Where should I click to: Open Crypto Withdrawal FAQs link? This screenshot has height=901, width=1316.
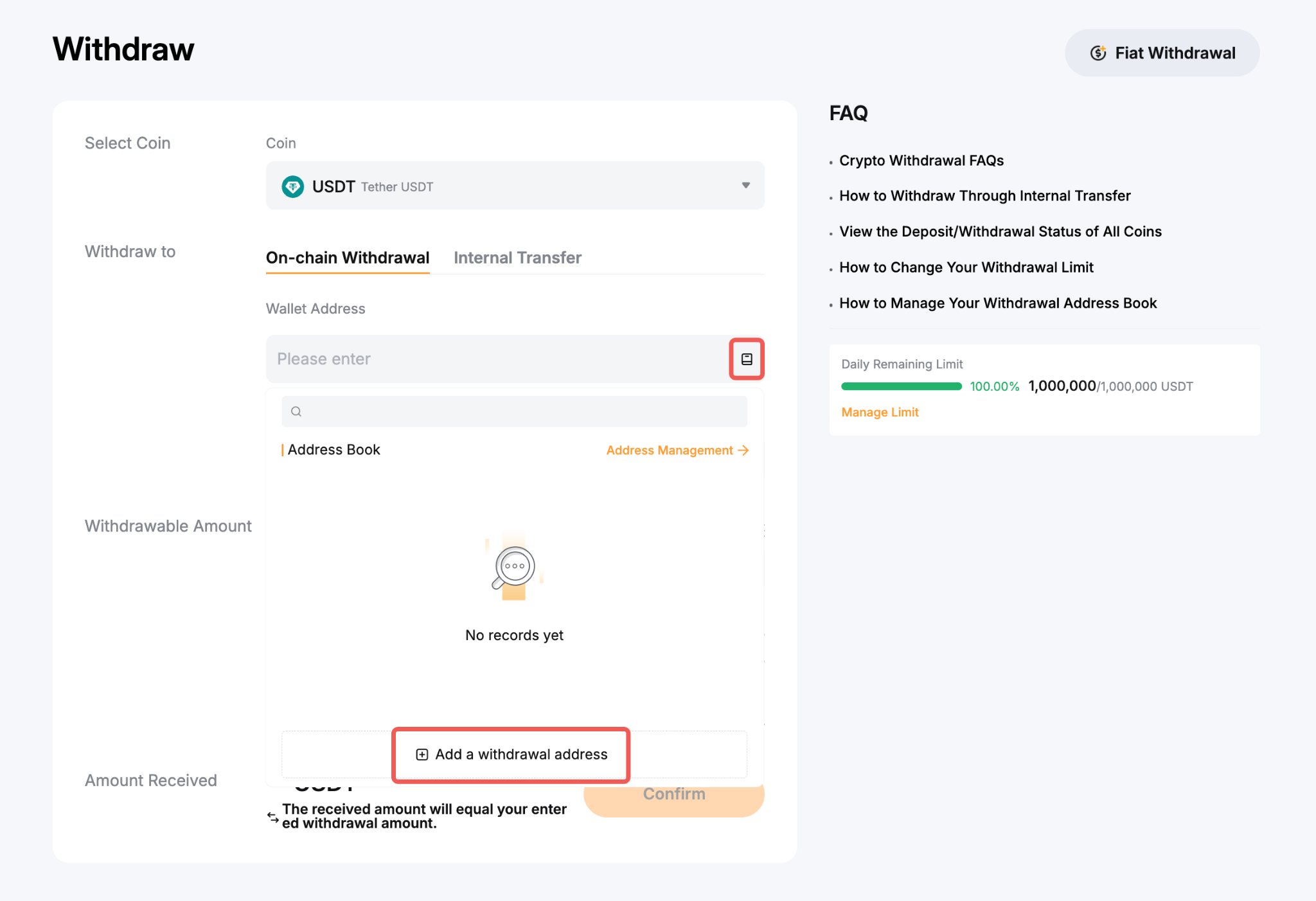click(921, 161)
